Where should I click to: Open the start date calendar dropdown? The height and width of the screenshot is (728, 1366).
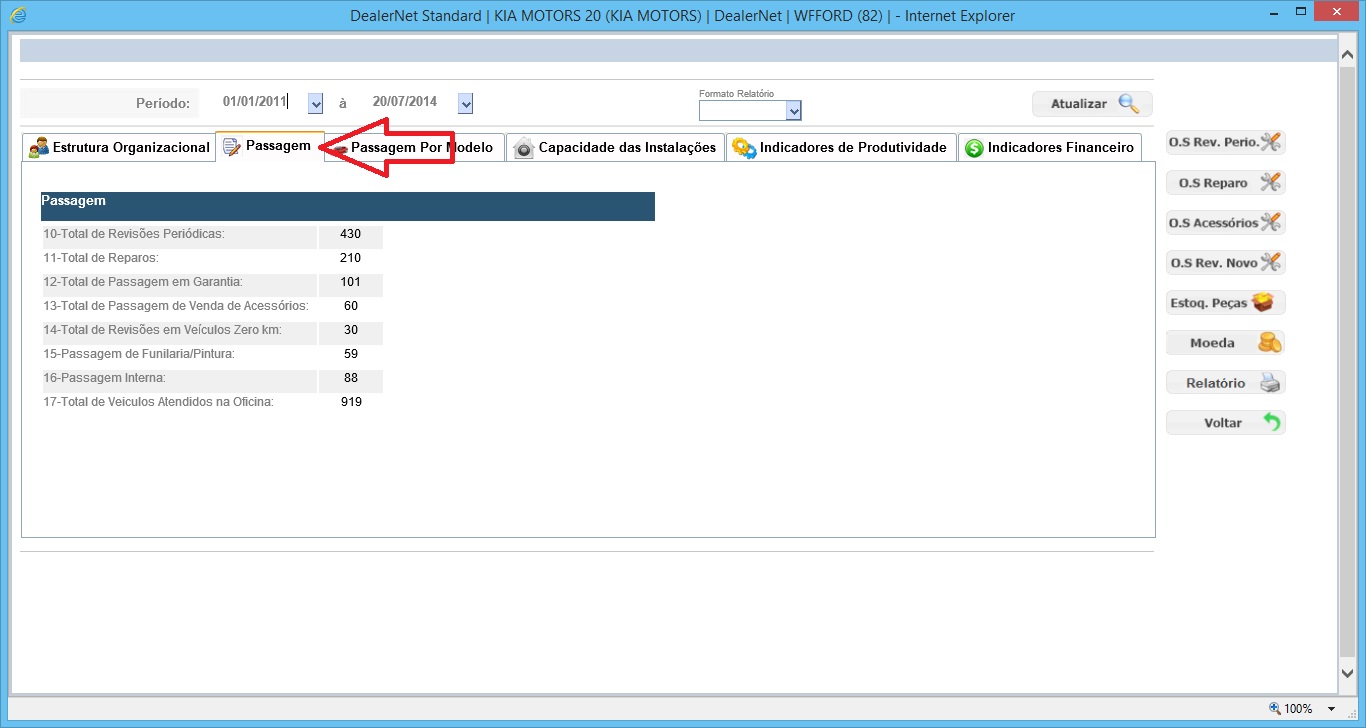click(x=316, y=103)
